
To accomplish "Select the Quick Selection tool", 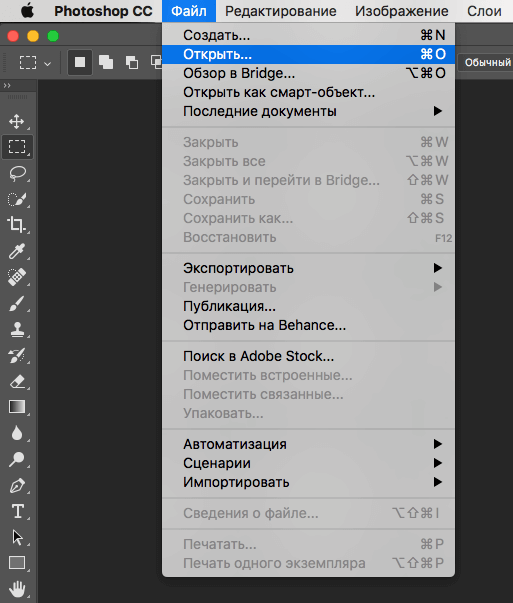I will (17, 199).
